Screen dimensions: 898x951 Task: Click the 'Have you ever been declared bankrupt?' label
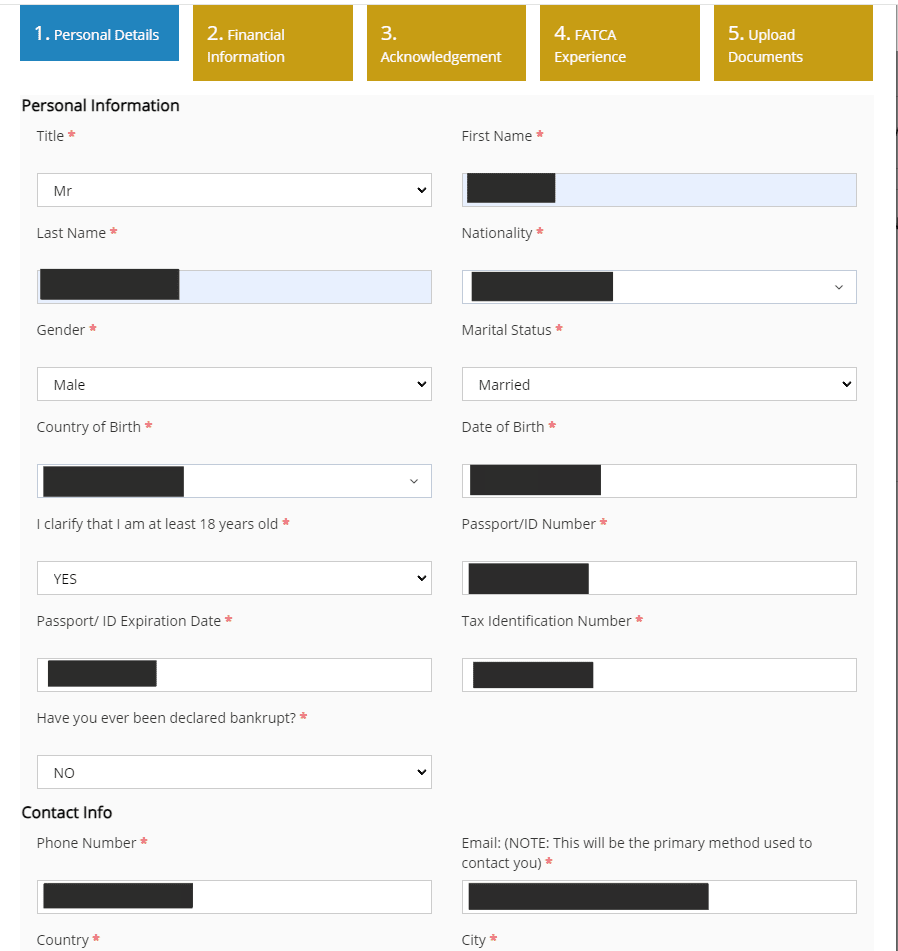click(x=166, y=718)
